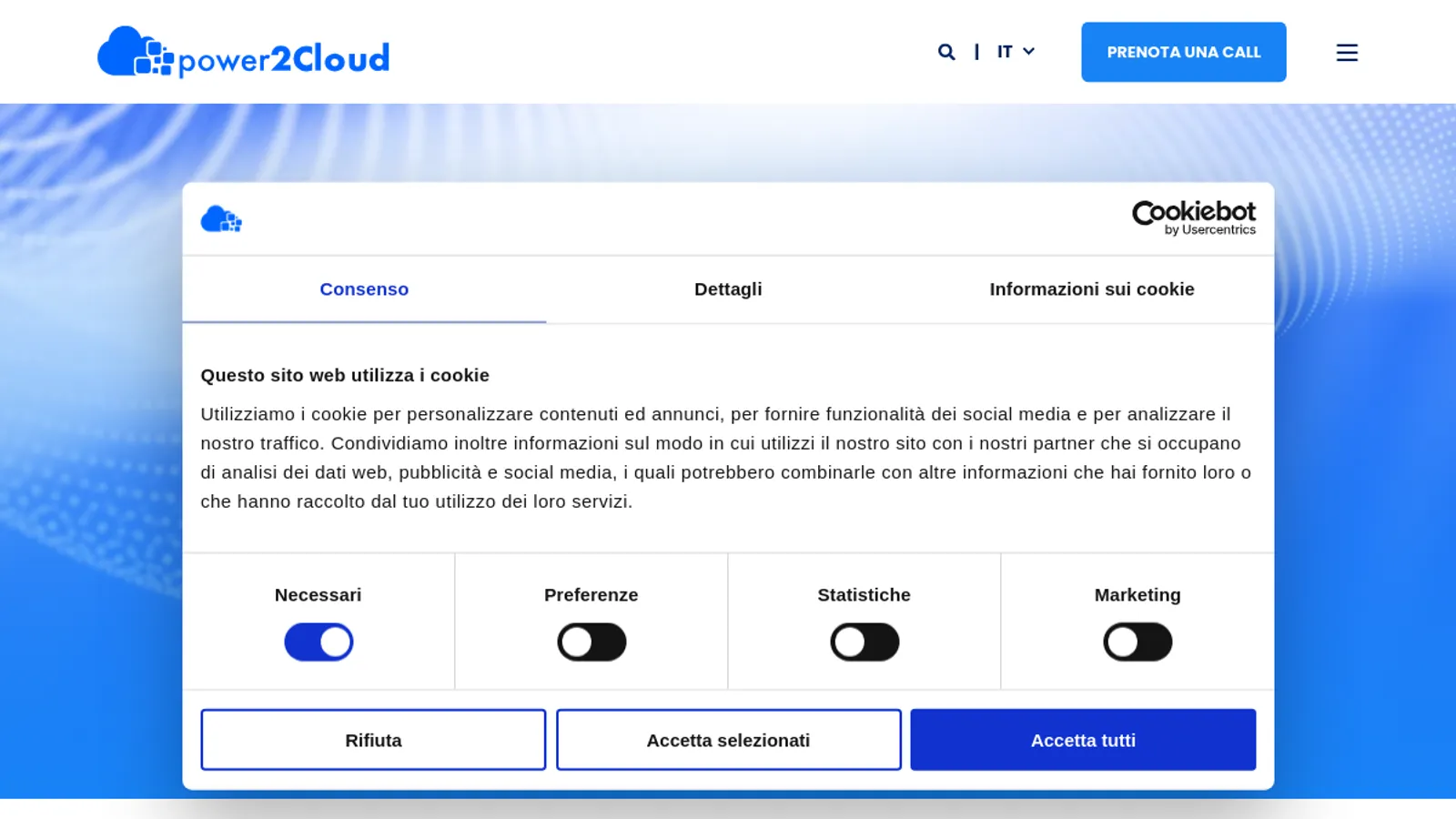
Task: Click Accetta selezionati button
Action: tap(729, 740)
